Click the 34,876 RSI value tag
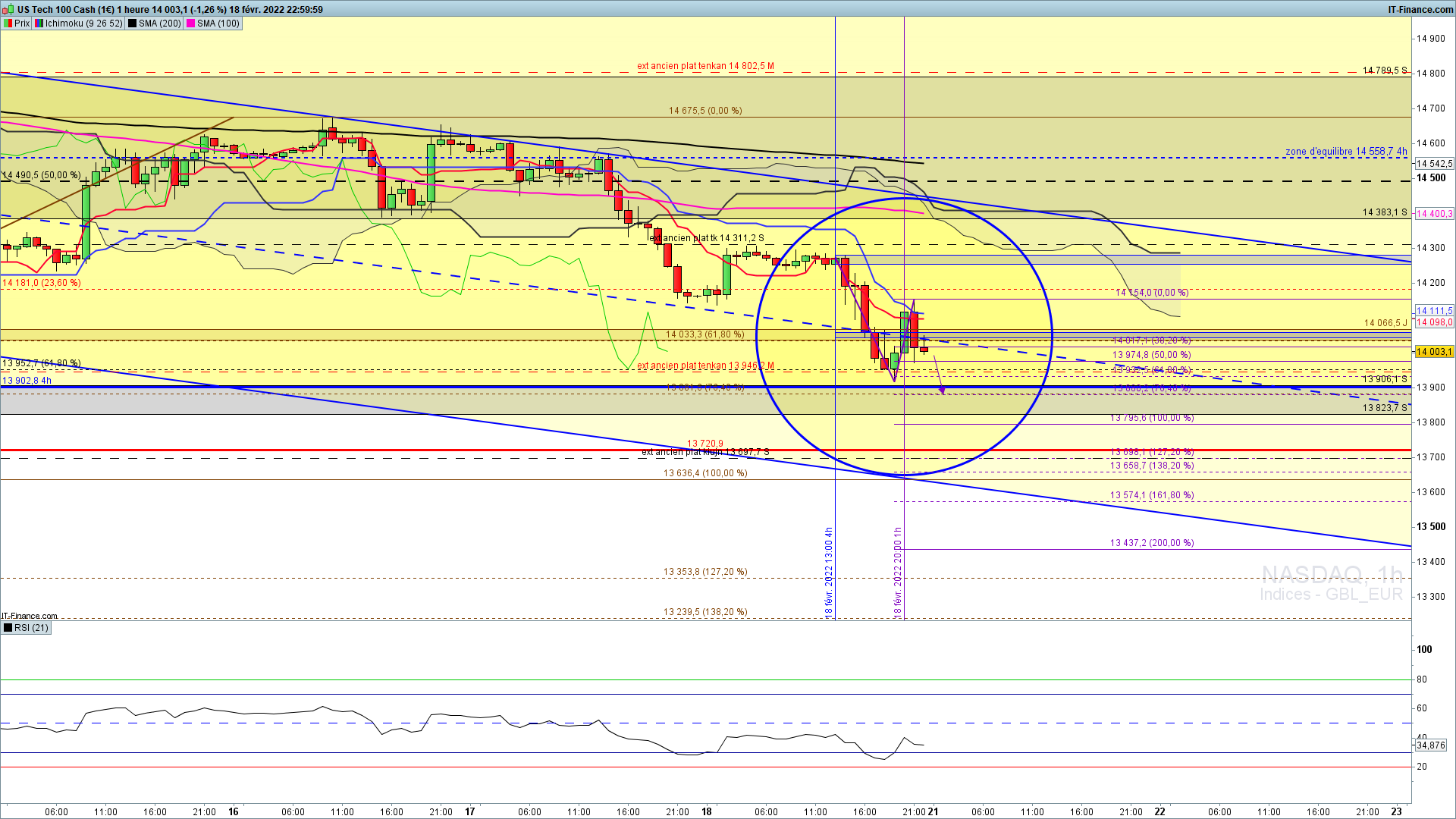Image resolution: width=1456 pixels, height=819 pixels. tap(1431, 745)
